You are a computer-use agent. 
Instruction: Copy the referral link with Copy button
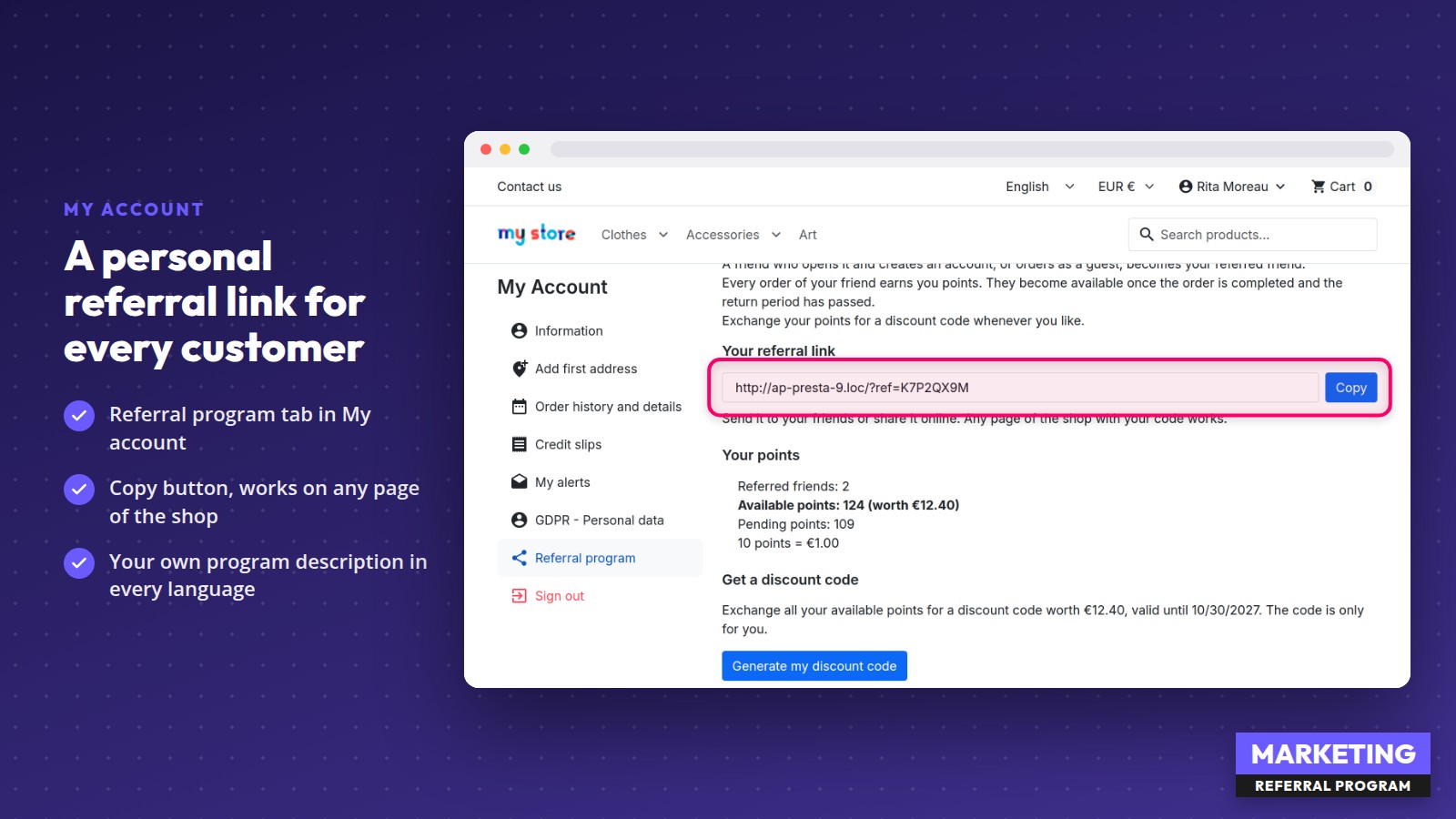[1350, 388]
